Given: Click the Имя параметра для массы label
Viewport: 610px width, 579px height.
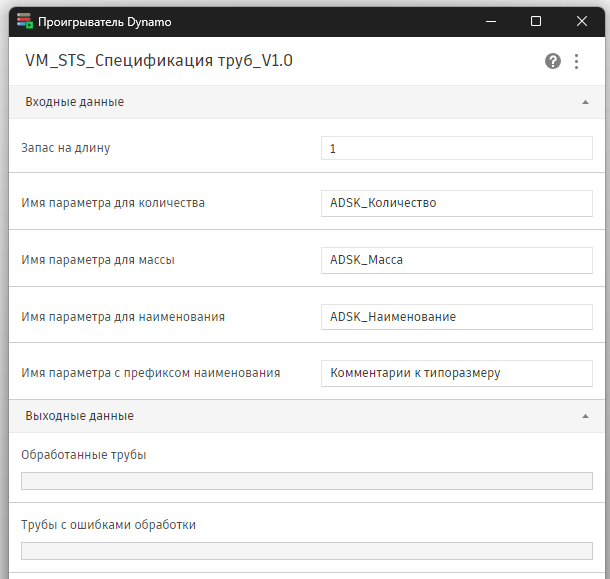Looking at the screenshot, I should click(98, 260).
